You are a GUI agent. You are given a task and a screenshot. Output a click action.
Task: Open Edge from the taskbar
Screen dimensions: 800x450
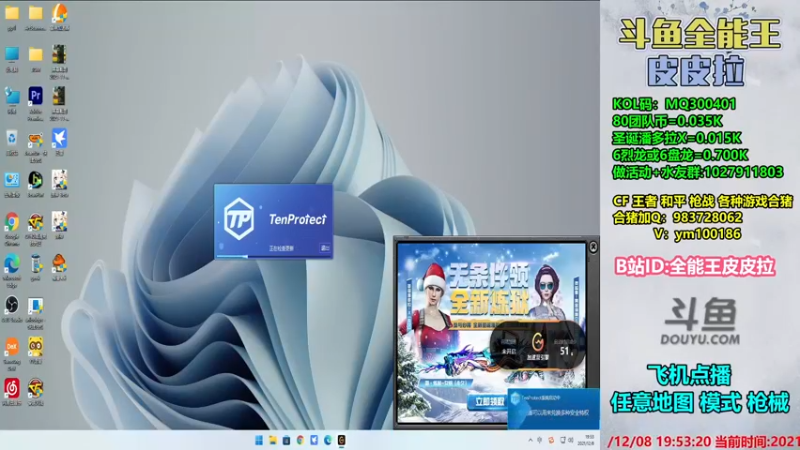328,440
